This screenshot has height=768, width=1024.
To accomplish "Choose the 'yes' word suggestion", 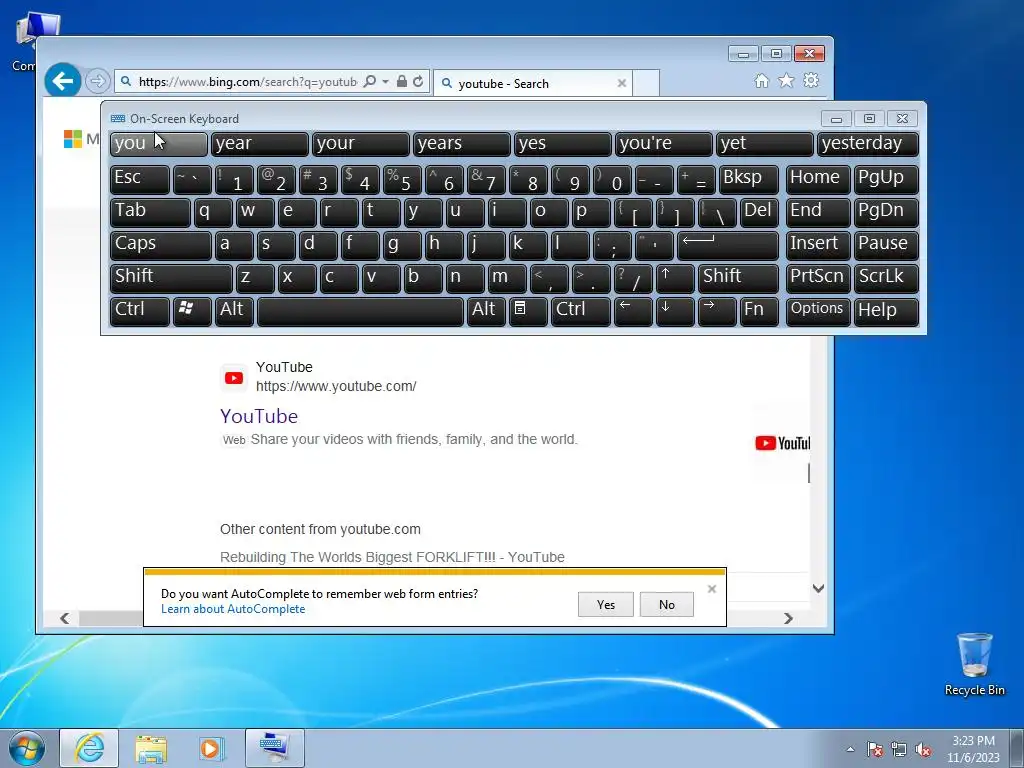I will 562,144.
